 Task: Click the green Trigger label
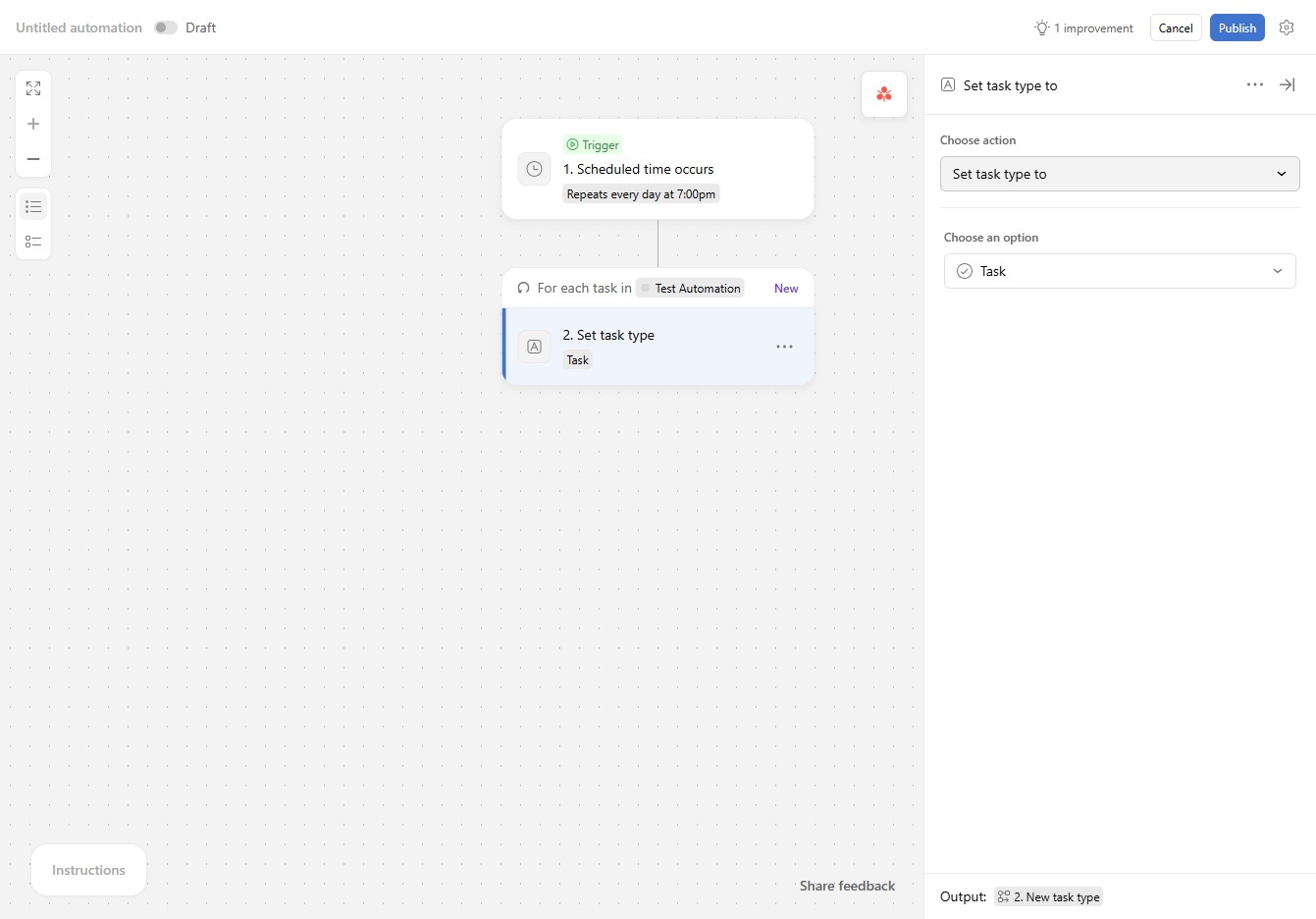[593, 144]
